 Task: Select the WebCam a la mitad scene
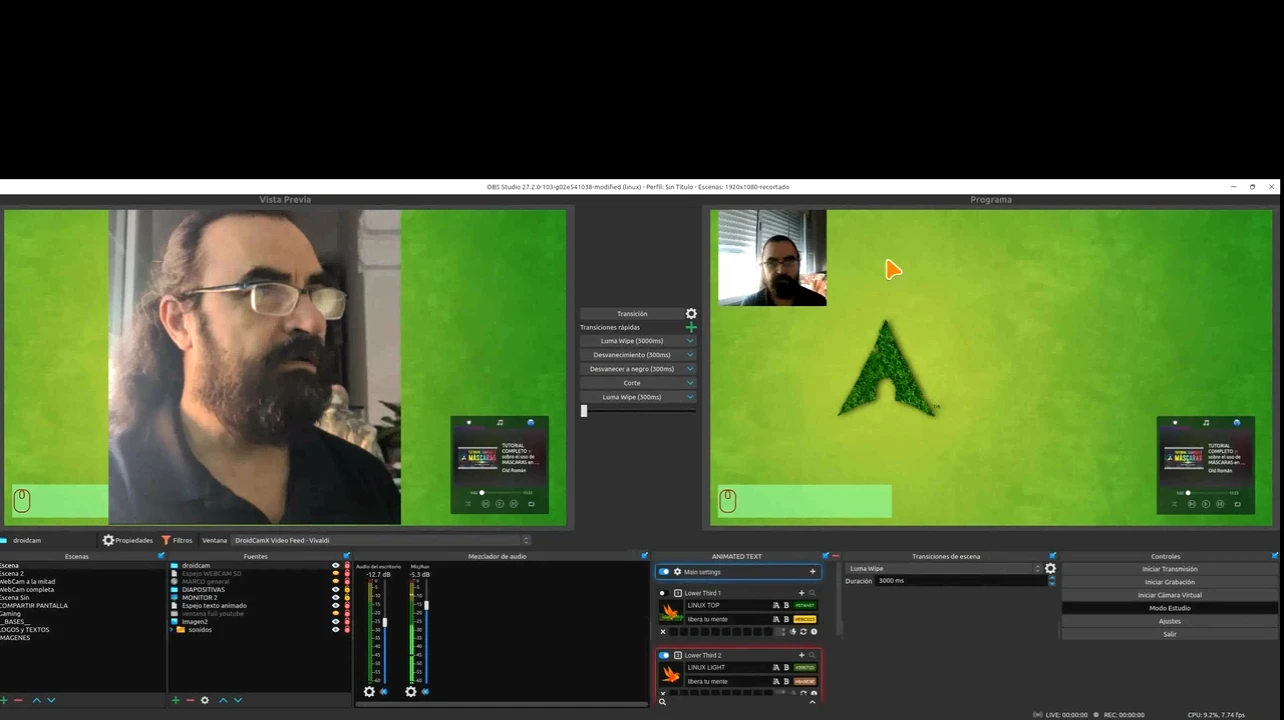[x=27, y=581]
